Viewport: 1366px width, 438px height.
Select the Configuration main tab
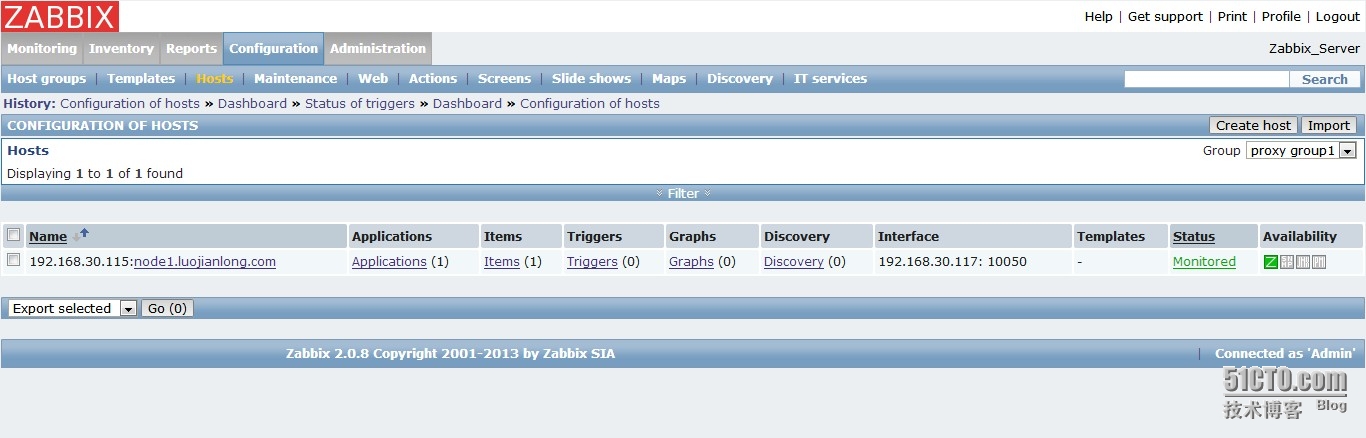[273, 48]
